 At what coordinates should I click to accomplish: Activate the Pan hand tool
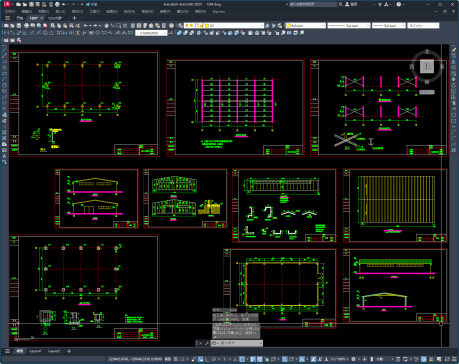click(x=106, y=25)
